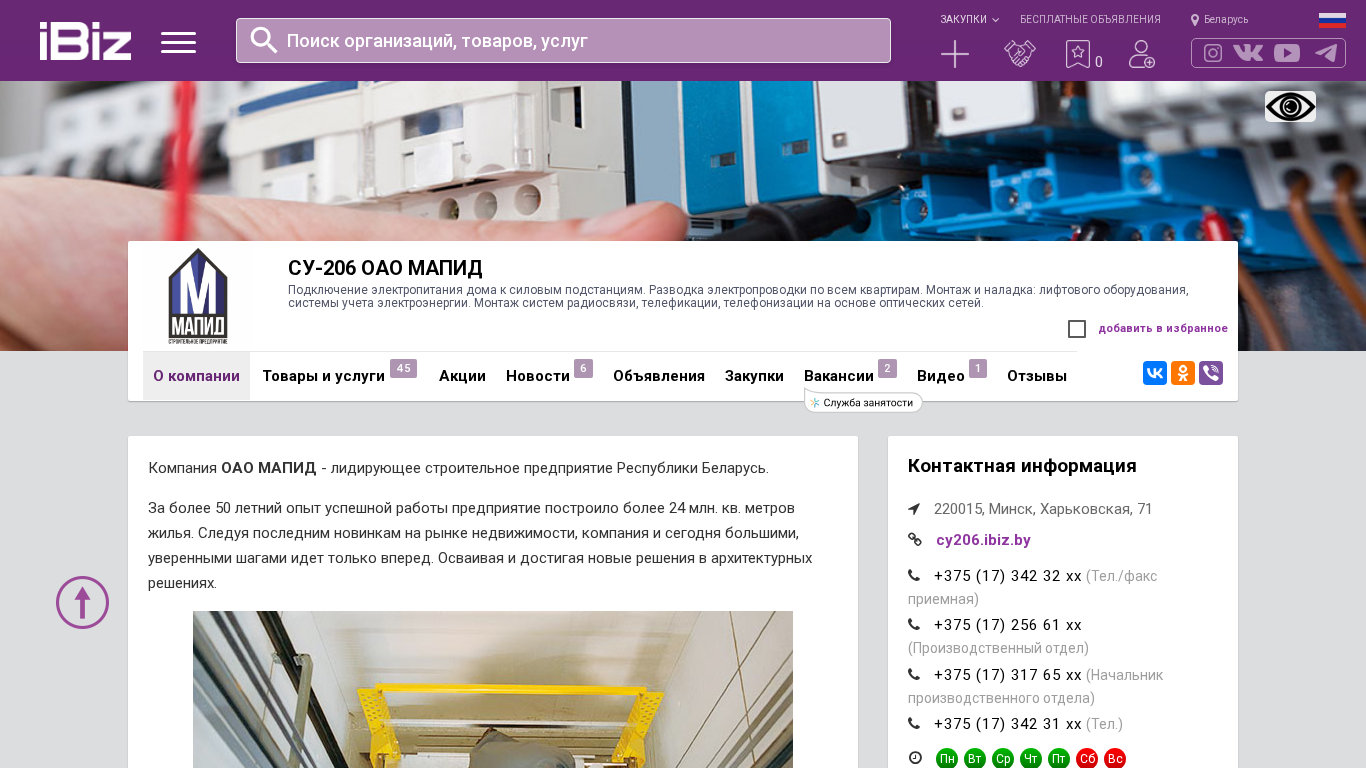Click the address 220015, Минск, Харьковская, 71

coord(1043,509)
